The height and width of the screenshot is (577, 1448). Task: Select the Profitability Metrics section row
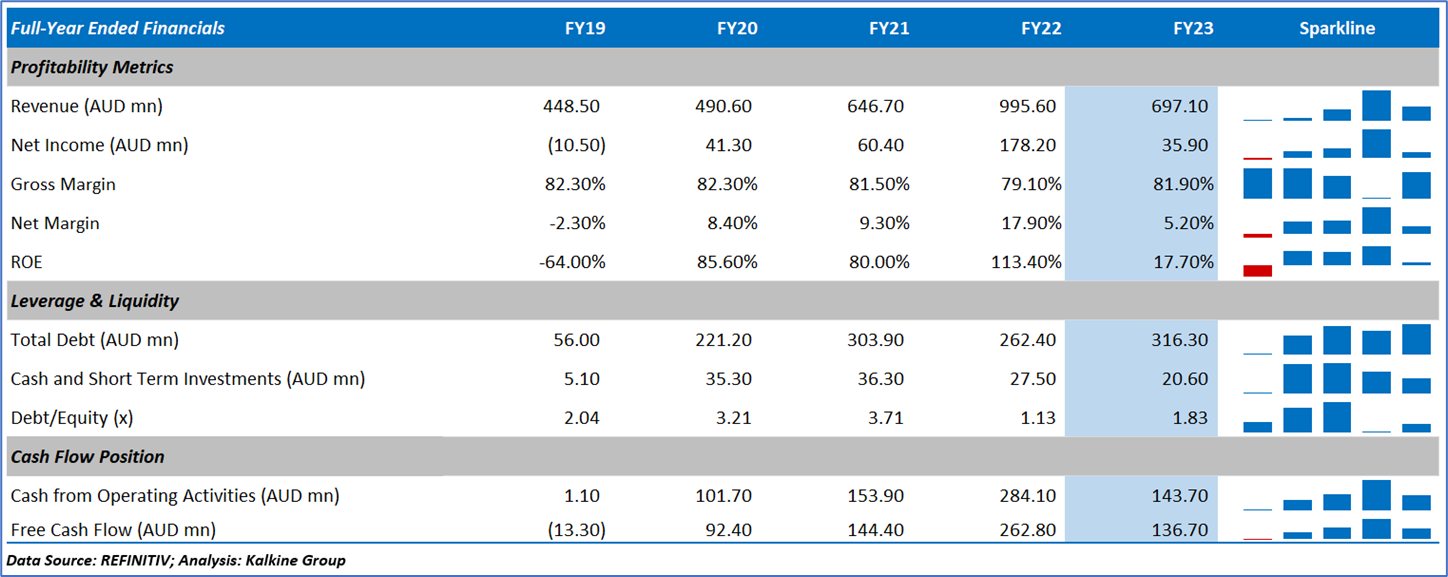[x=92, y=67]
